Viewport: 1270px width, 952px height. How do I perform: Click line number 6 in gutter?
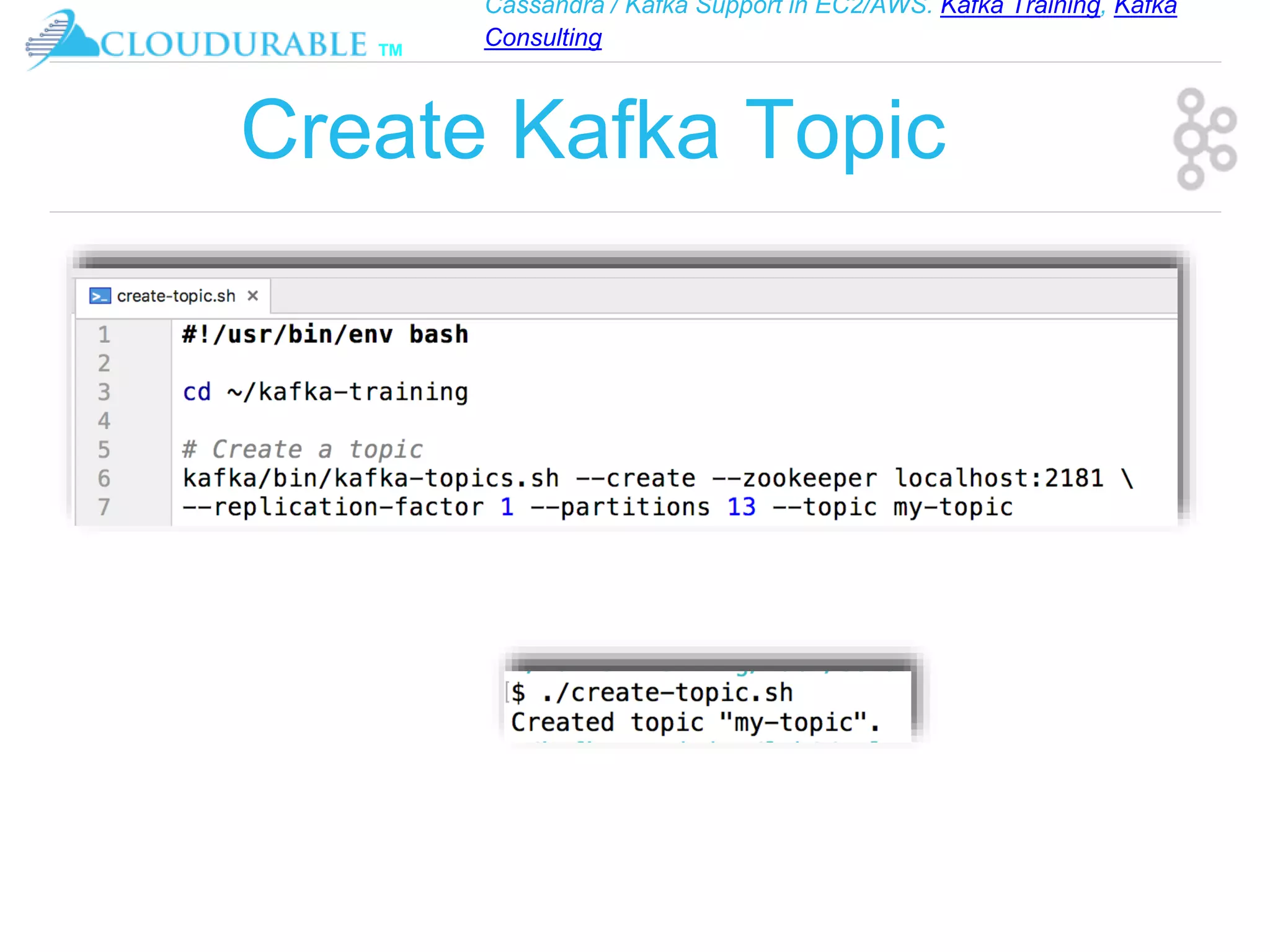point(104,478)
